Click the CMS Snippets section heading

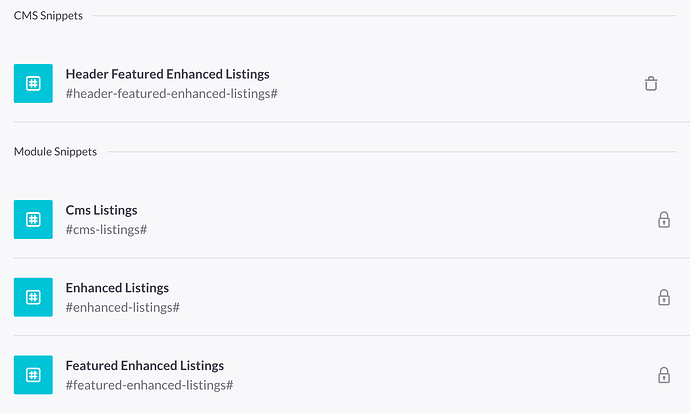coord(48,15)
